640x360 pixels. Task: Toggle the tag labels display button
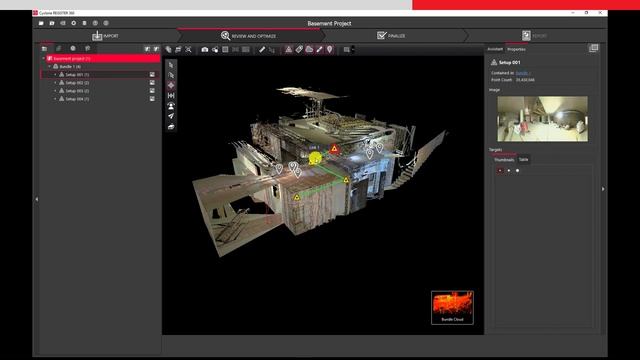click(x=299, y=50)
